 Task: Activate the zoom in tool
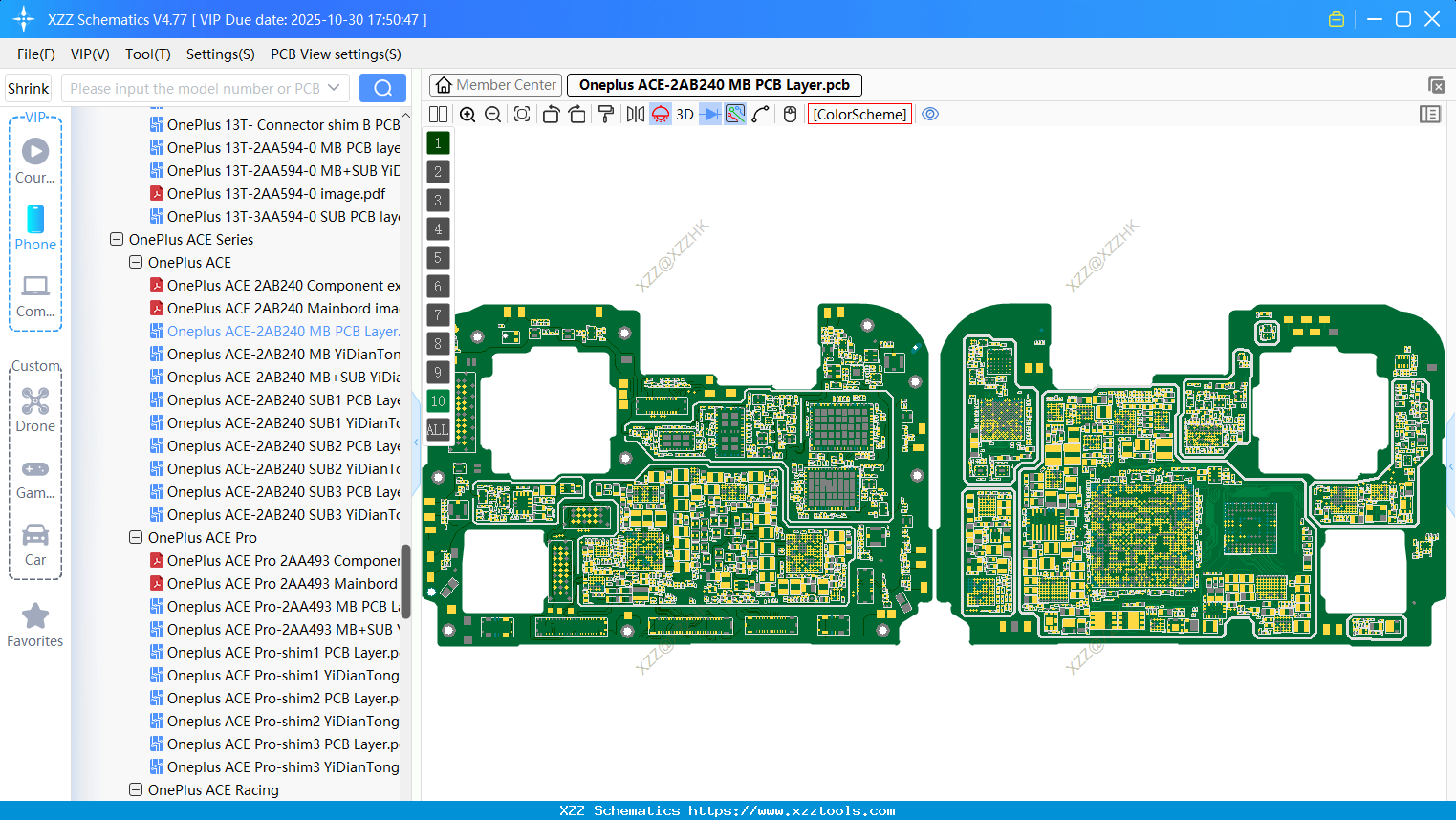(x=467, y=114)
